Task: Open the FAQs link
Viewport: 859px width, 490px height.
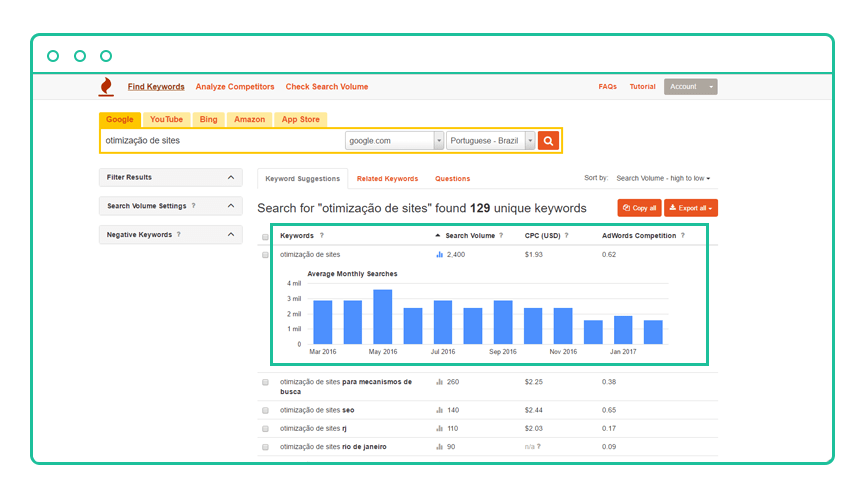Action: [608, 87]
